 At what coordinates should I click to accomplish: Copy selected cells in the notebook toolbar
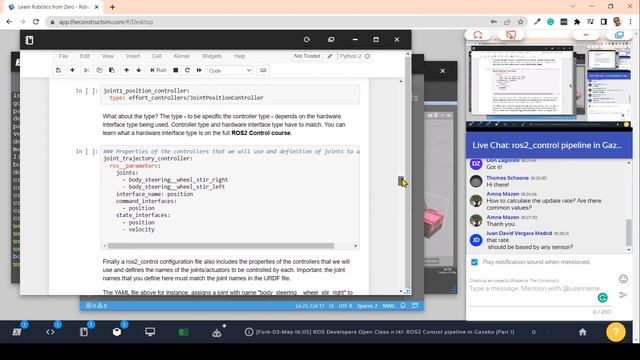(99, 70)
